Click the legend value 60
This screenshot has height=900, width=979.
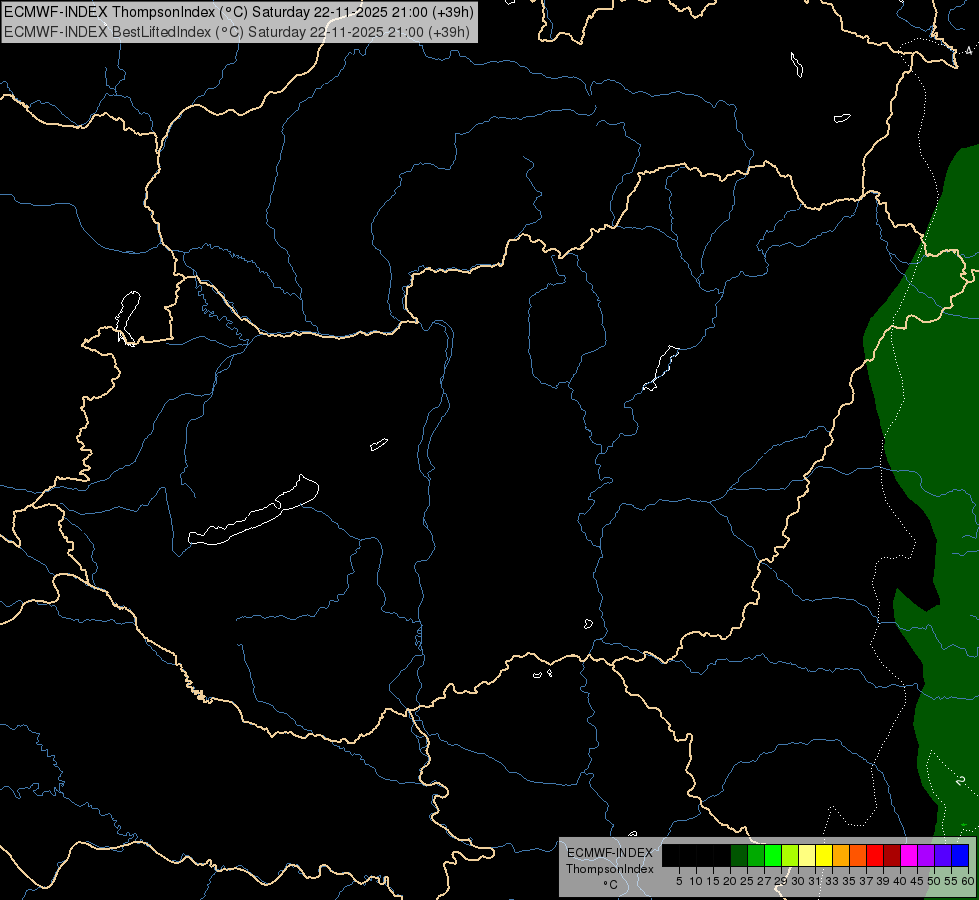968,881
